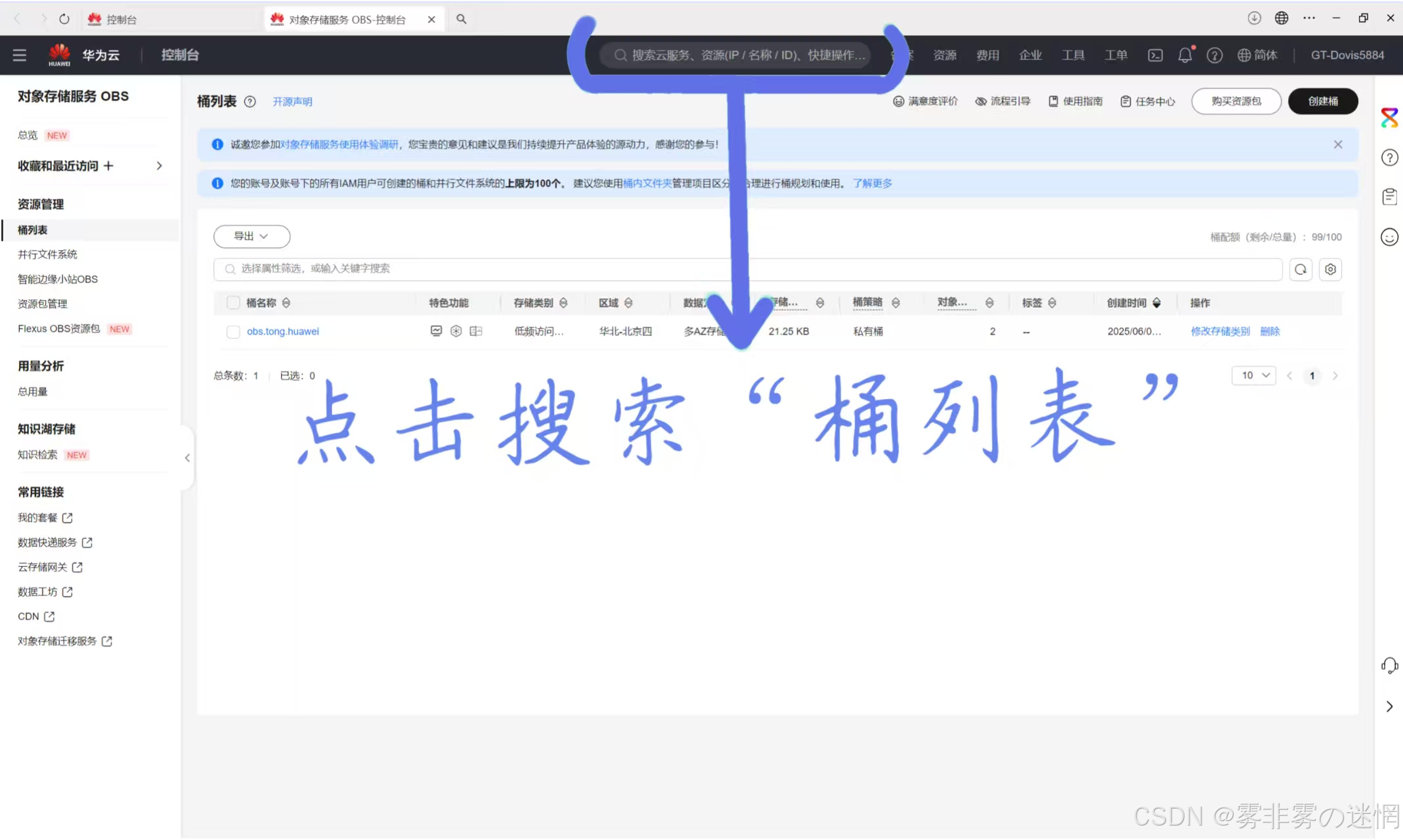Open the page size 10 dropdown
1403x840 pixels.
[x=1253, y=375]
